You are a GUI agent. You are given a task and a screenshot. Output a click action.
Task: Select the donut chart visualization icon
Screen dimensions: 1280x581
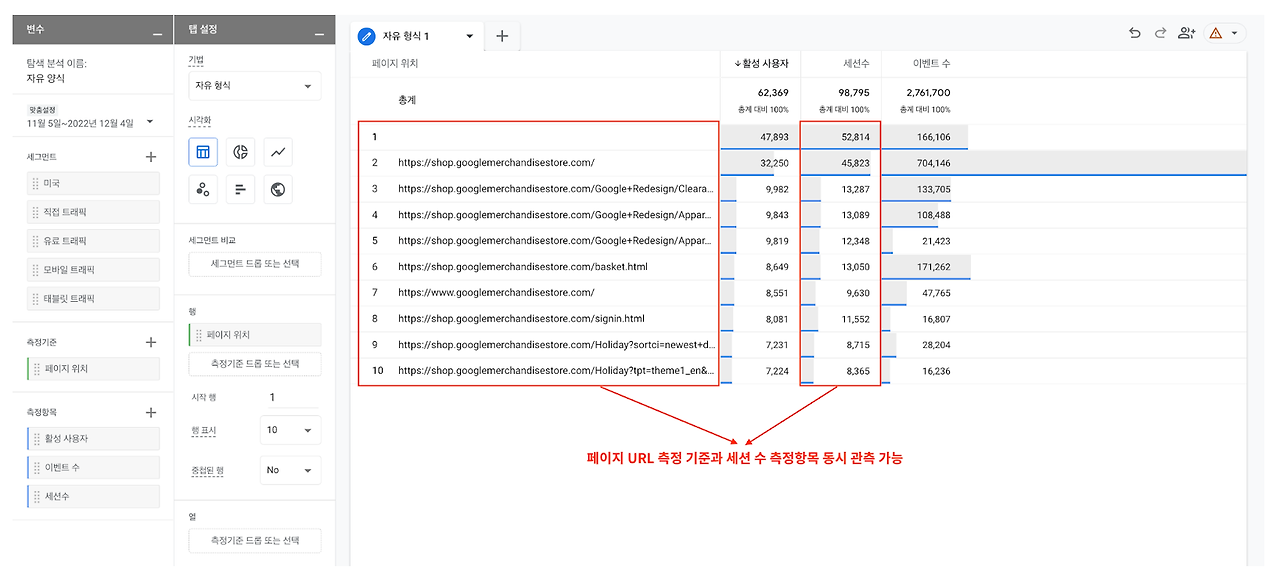tap(241, 152)
